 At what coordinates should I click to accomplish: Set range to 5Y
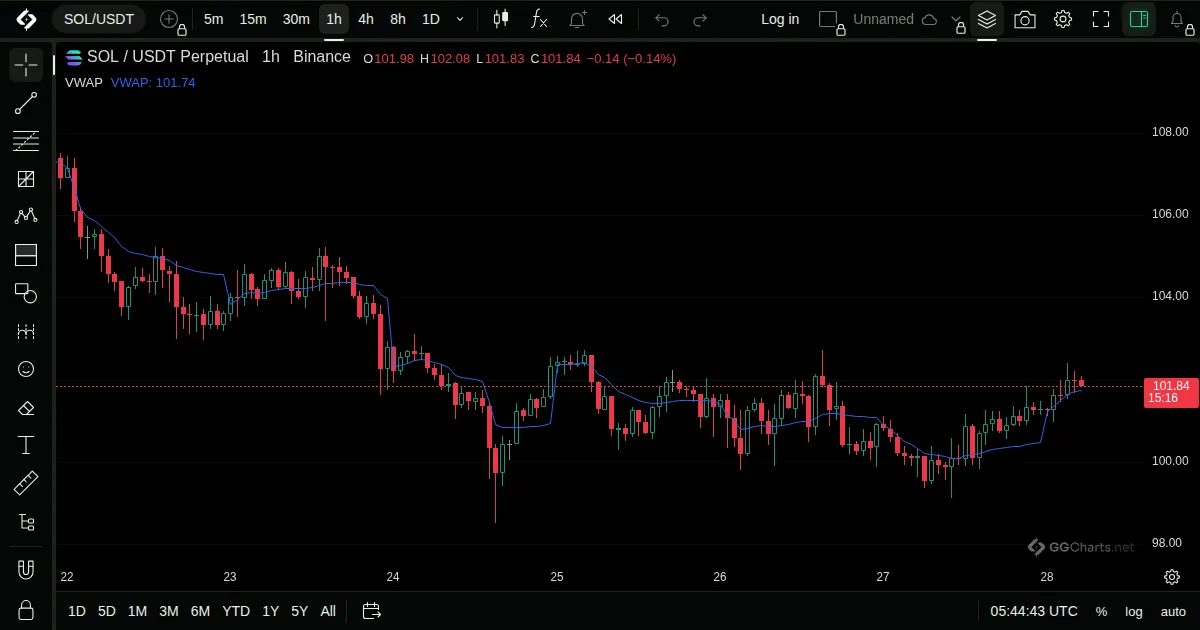(300, 611)
